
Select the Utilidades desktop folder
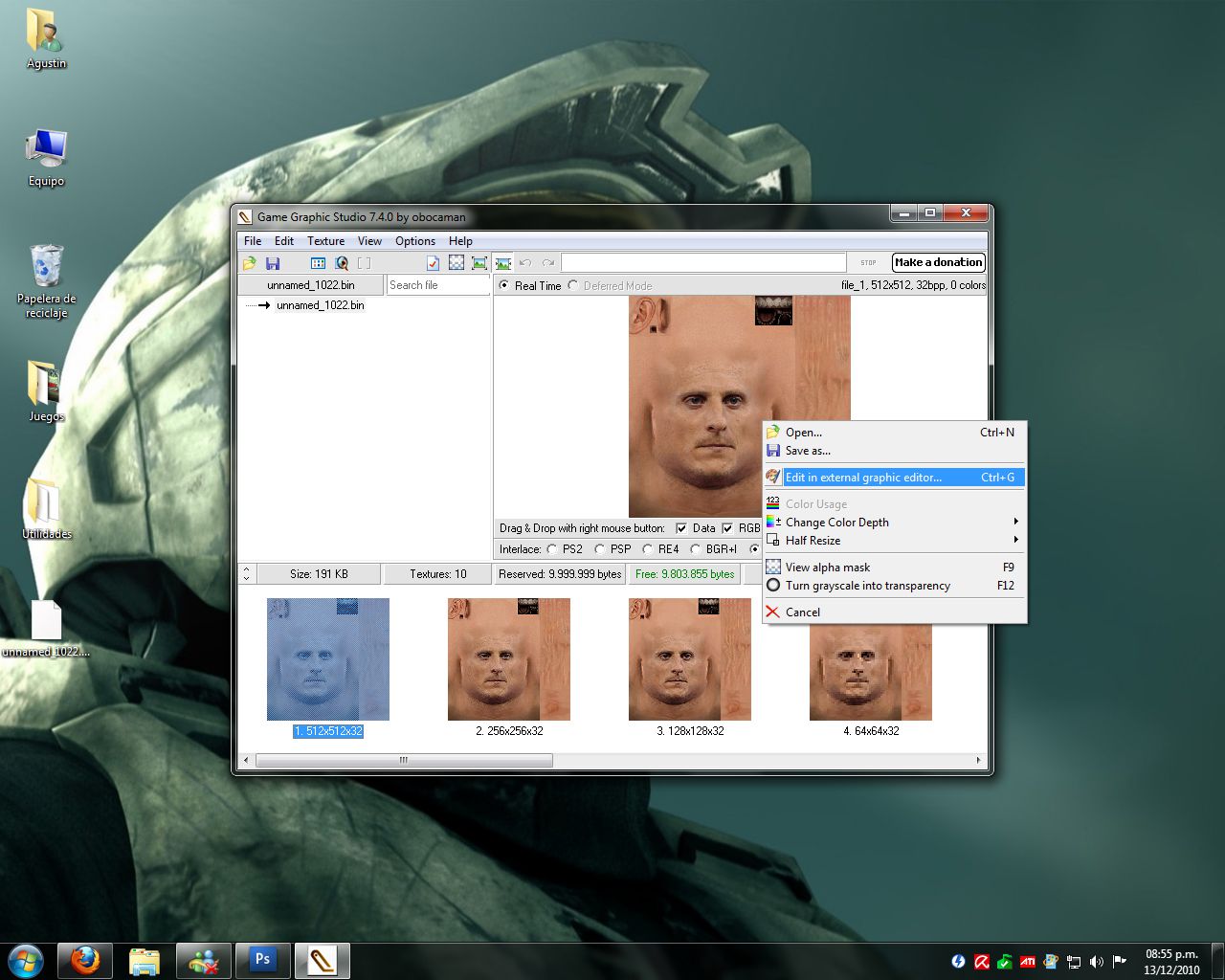tap(46, 510)
